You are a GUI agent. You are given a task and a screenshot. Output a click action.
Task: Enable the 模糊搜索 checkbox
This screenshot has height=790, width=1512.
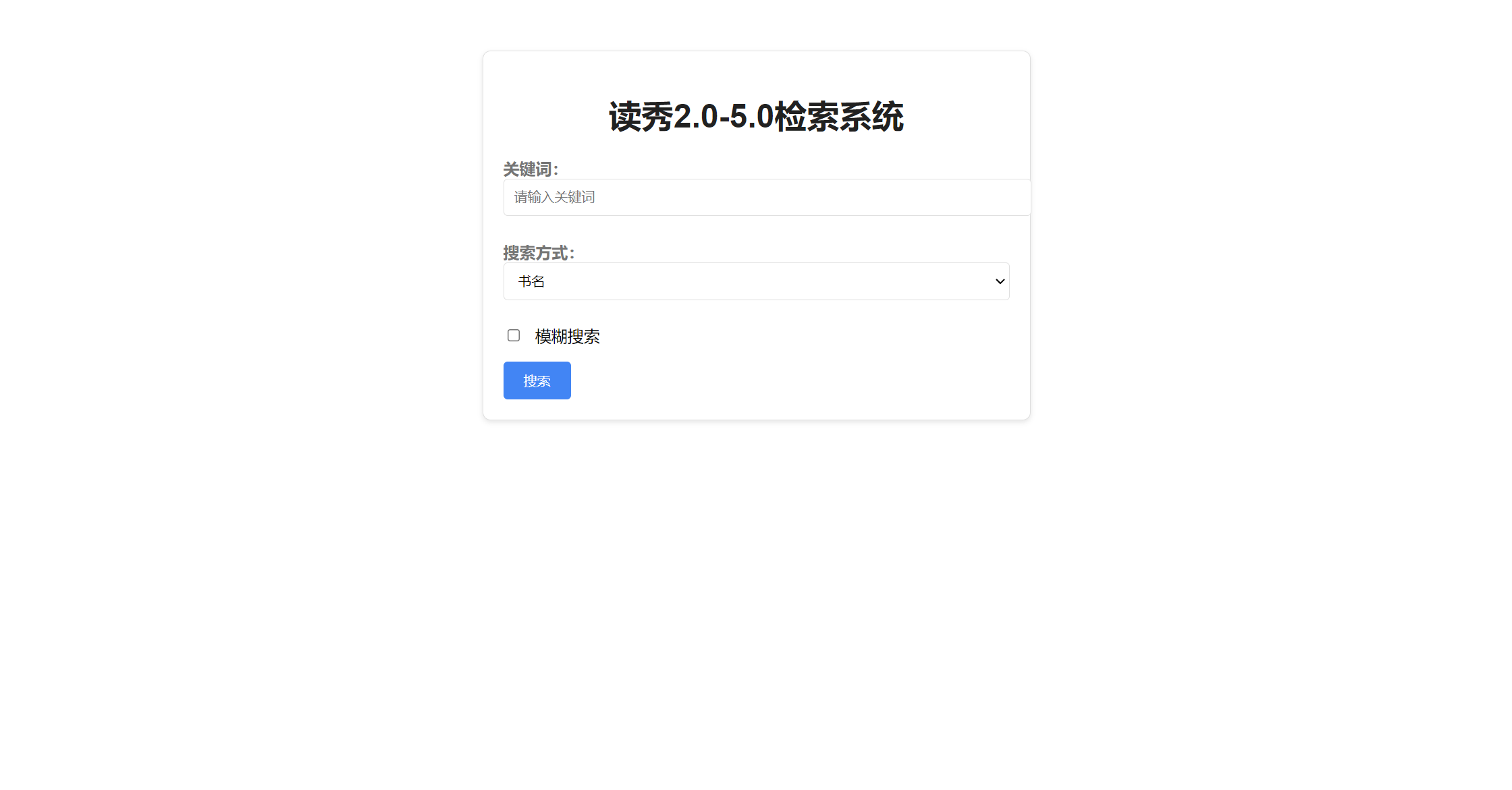514,335
